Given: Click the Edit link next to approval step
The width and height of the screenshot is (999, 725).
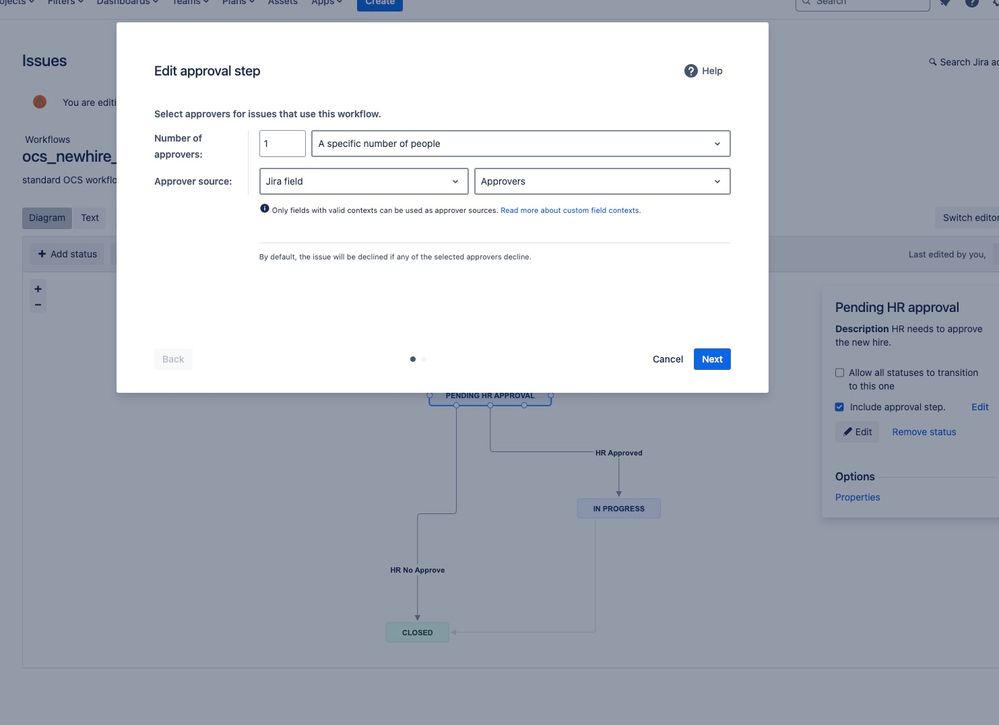Looking at the screenshot, I should 980,407.
